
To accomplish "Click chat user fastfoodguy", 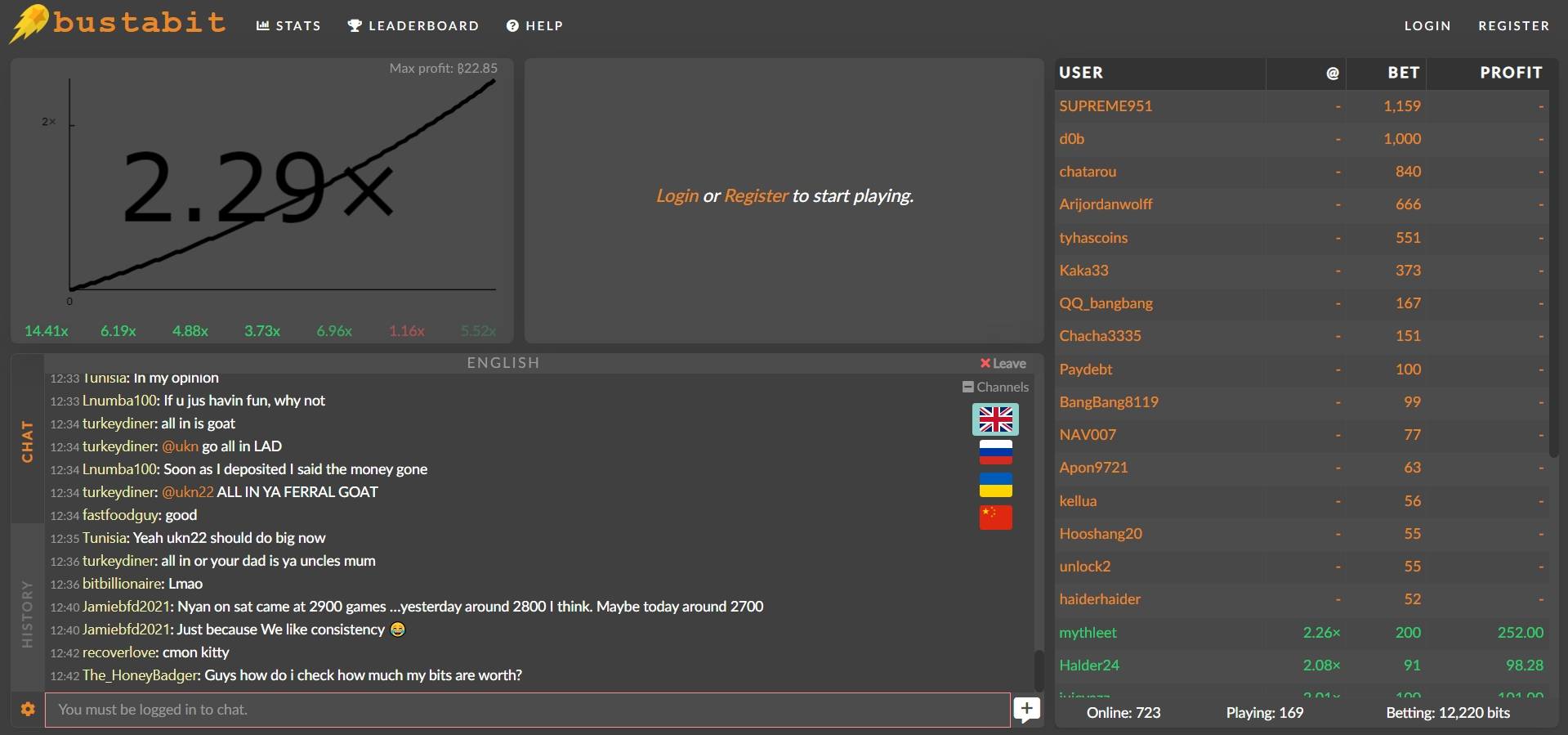I will [x=121, y=515].
